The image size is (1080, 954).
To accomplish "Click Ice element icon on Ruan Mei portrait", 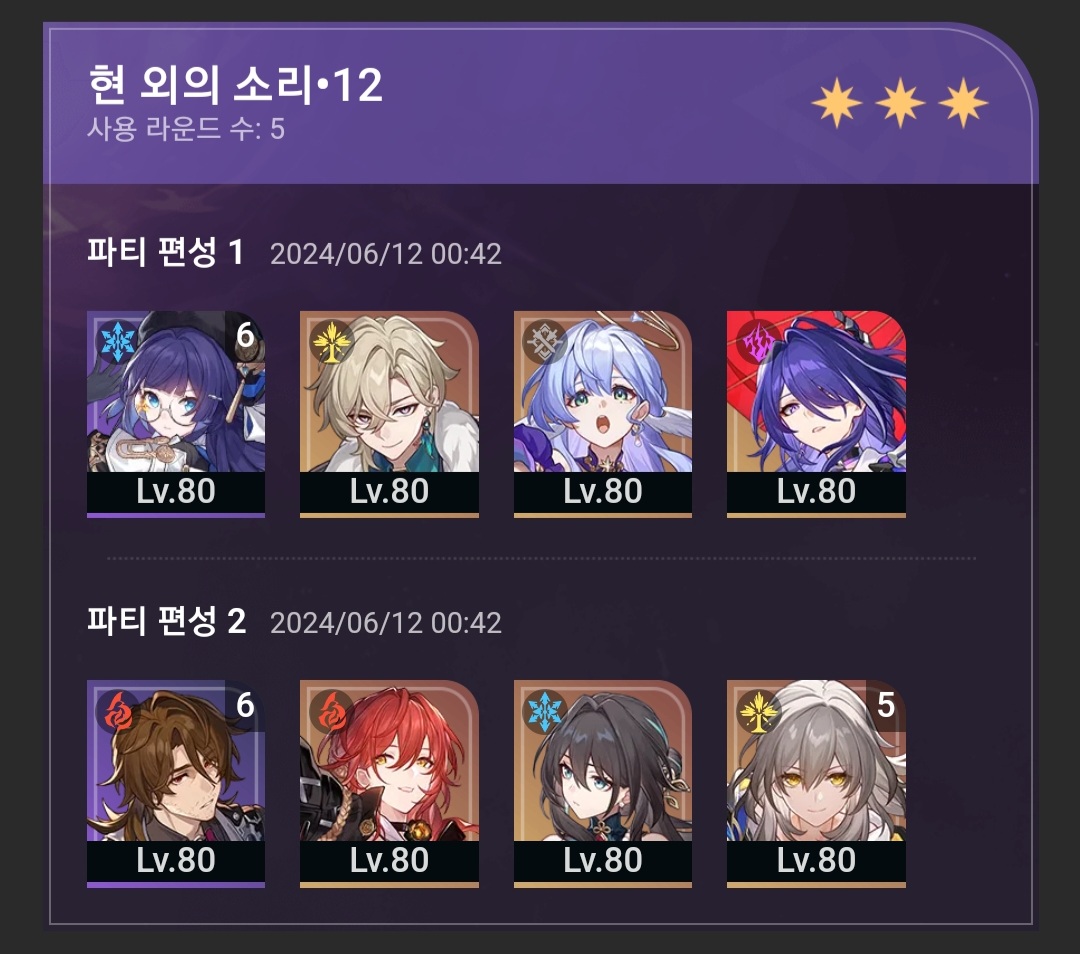I will coord(545,711).
